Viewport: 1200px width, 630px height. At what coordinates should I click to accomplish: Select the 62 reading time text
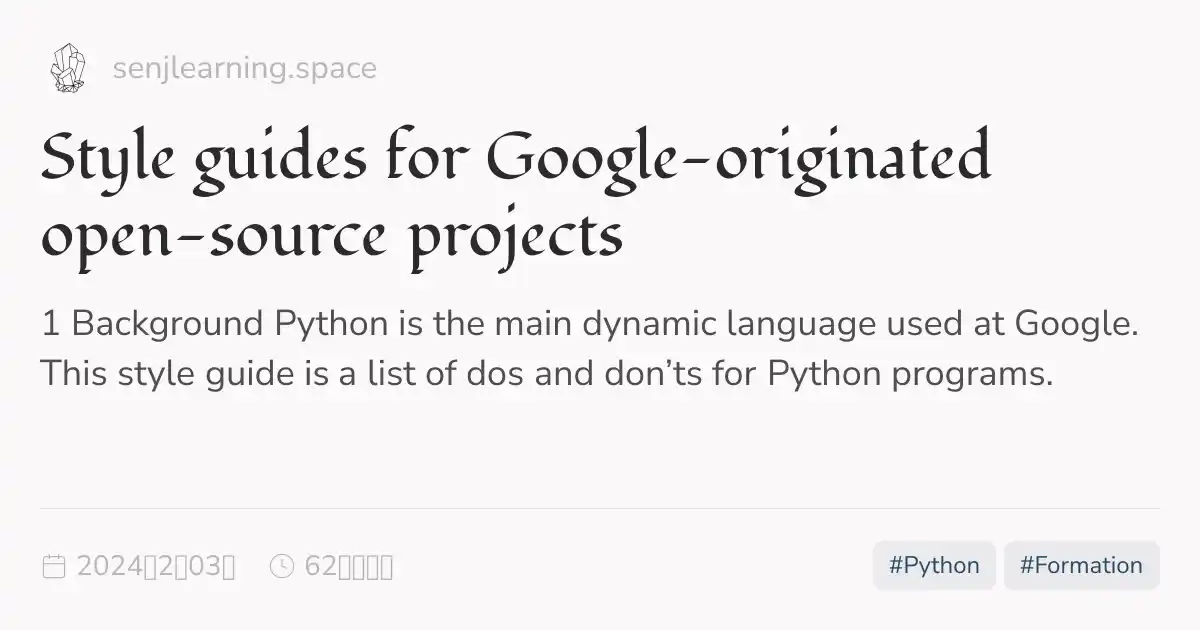point(349,566)
